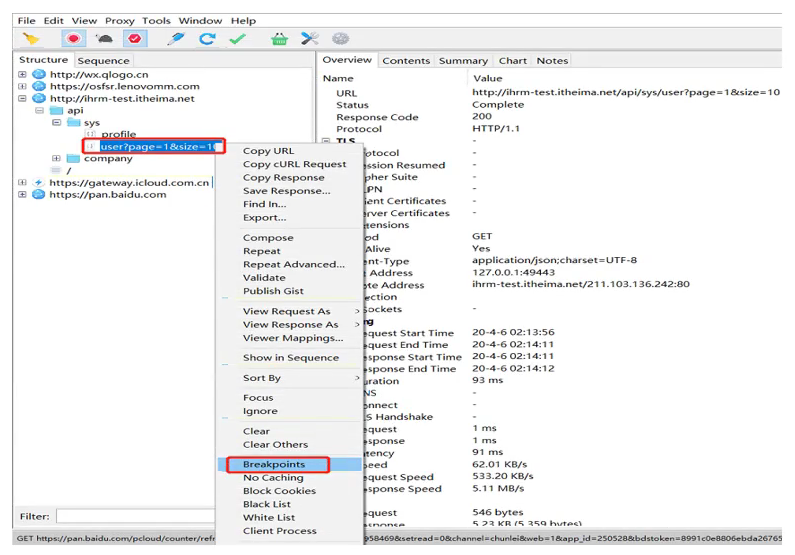Screen dimensions: 795x555
Task: Click the ihrm-test.itheima.net globe icon
Action: pos(39,98)
